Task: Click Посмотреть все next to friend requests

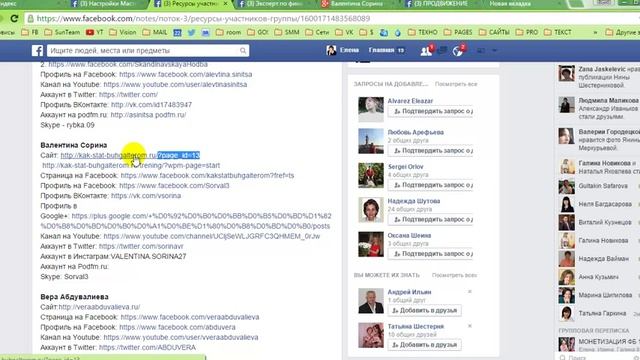Action: pyautogui.click(x=456, y=84)
